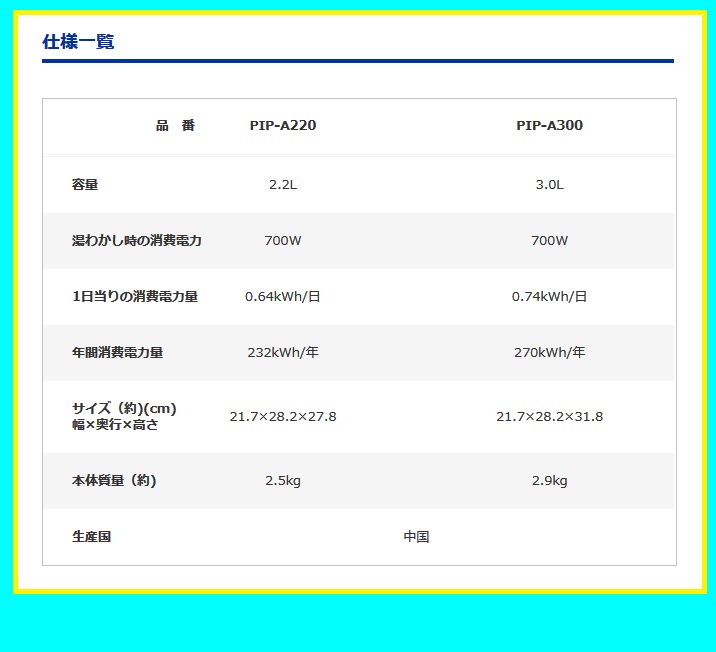Click 700W value under PIP-A220
The height and width of the screenshot is (652, 716).
pos(283,241)
